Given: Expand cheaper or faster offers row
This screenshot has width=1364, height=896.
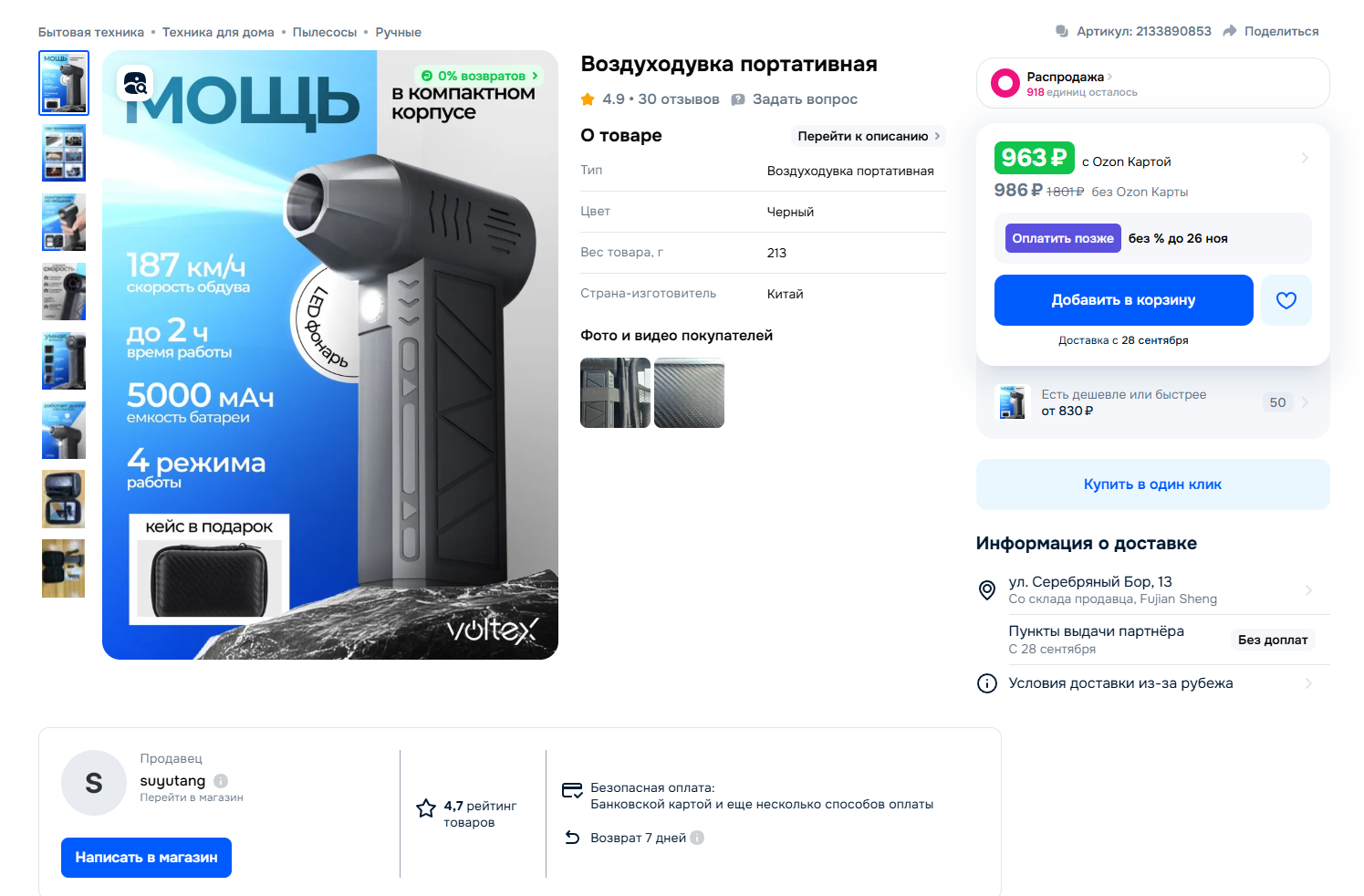Looking at the screenshot, I should (x=1152, y=402).
